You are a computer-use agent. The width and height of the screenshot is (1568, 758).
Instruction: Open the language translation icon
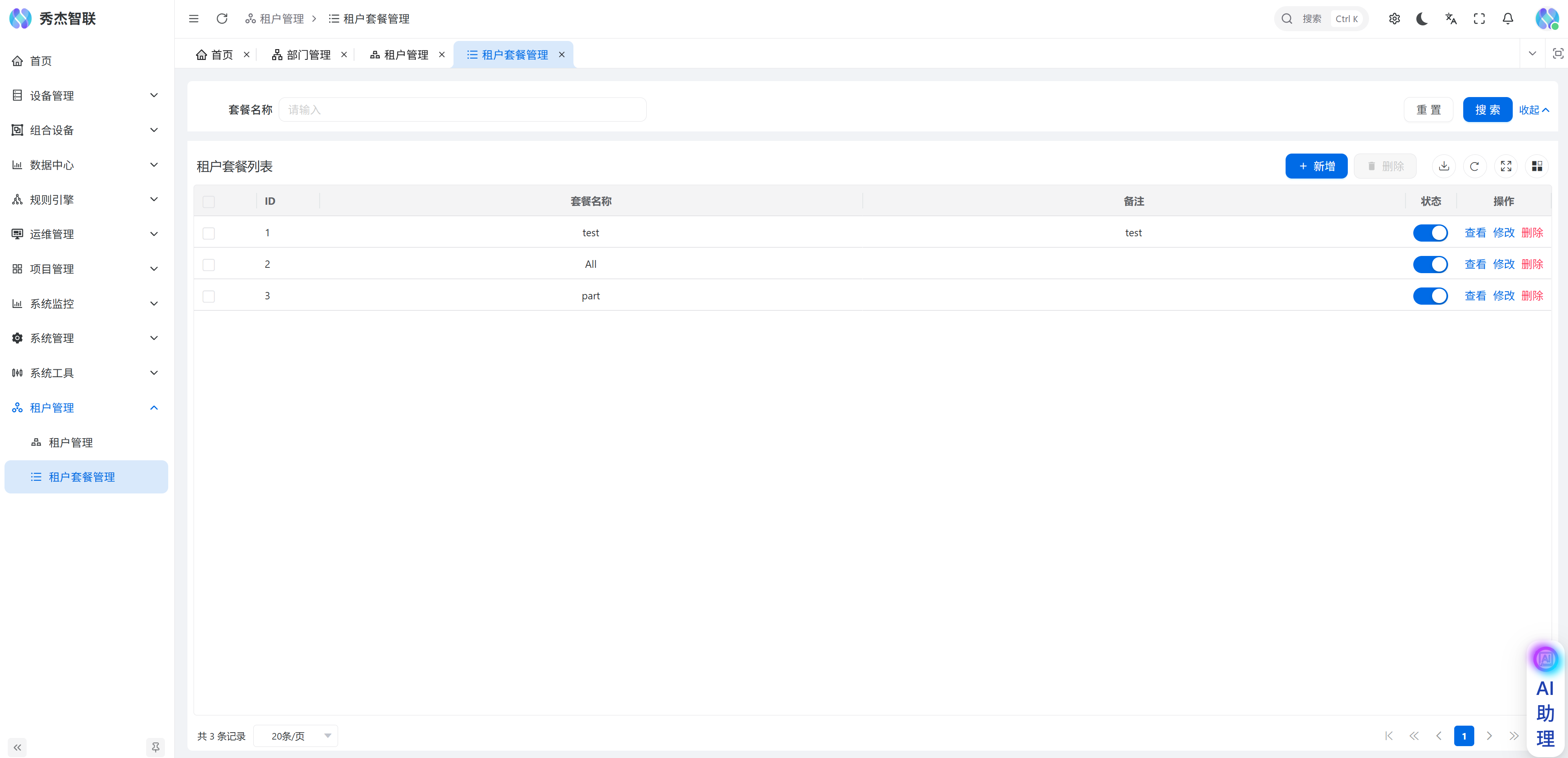tap(1451, 19)
